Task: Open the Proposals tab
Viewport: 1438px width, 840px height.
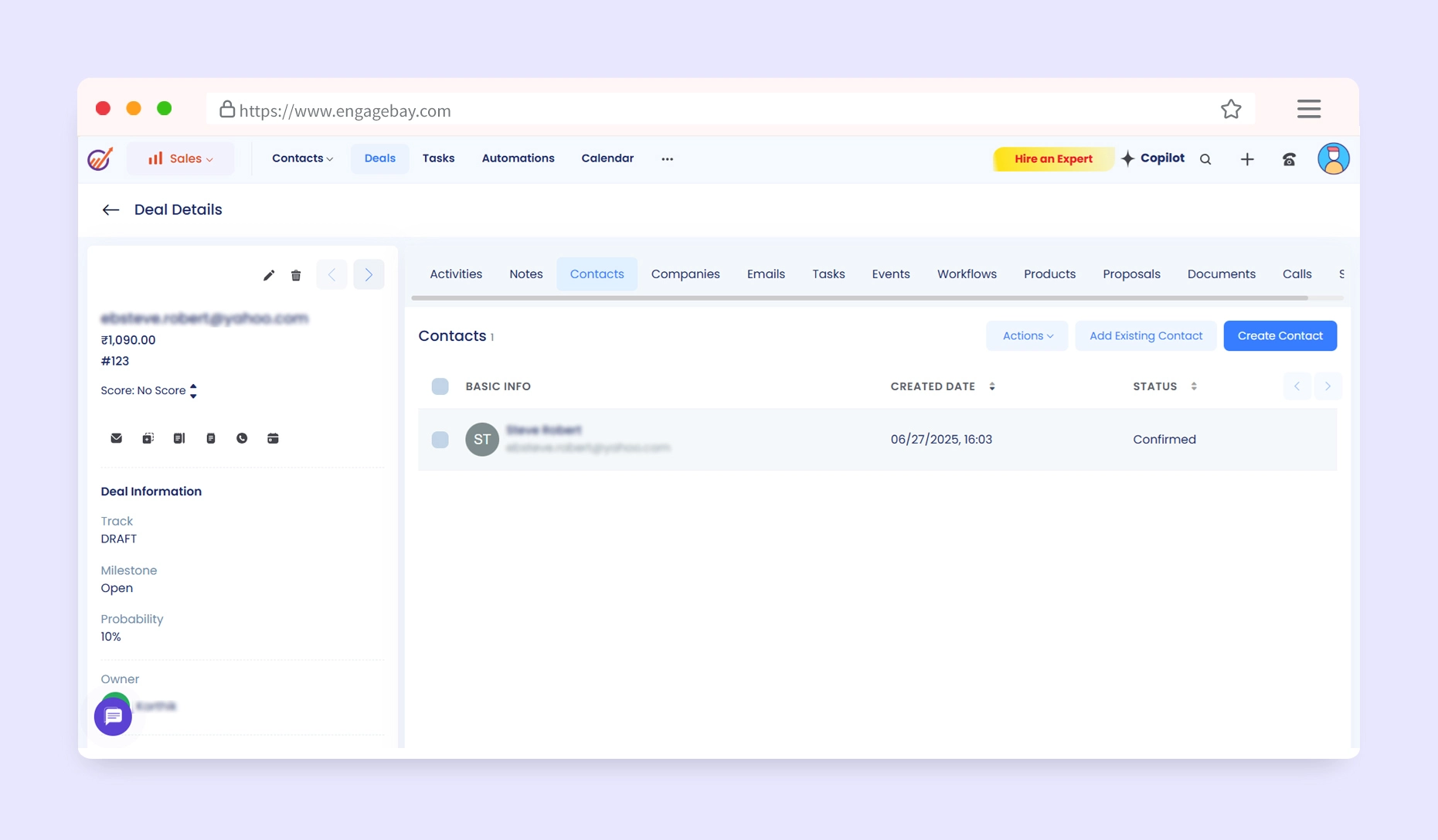Action: tap(1130, 274)
